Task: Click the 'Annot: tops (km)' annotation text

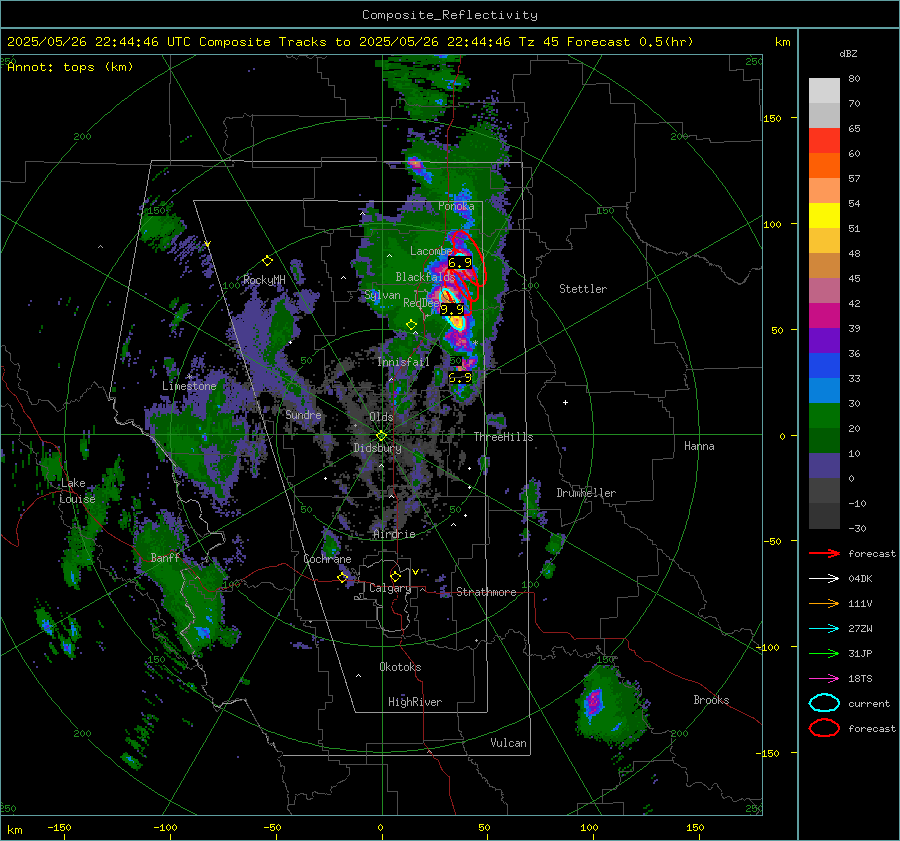Action: coord(70,67)
